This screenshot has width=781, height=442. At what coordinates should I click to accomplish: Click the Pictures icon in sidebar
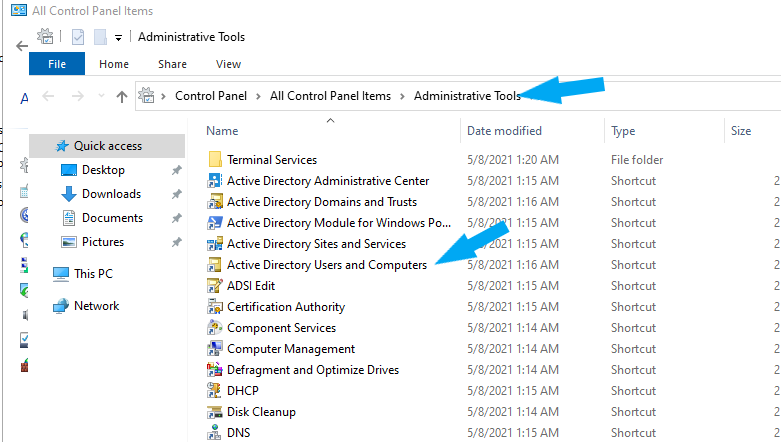[69, 242]
